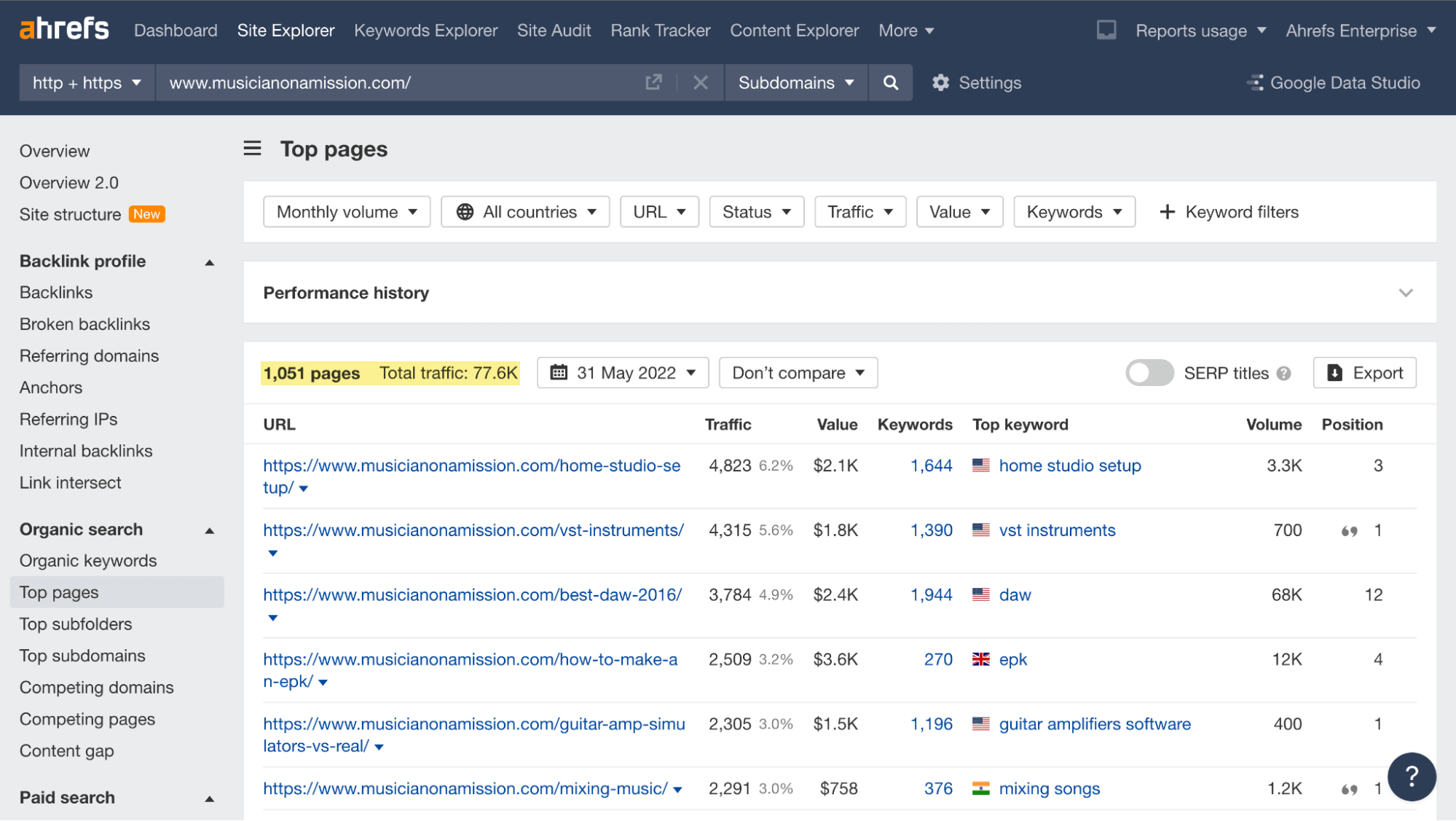Open Content gap report
This screenshot has width=1456, height=821.
(67, 751)
